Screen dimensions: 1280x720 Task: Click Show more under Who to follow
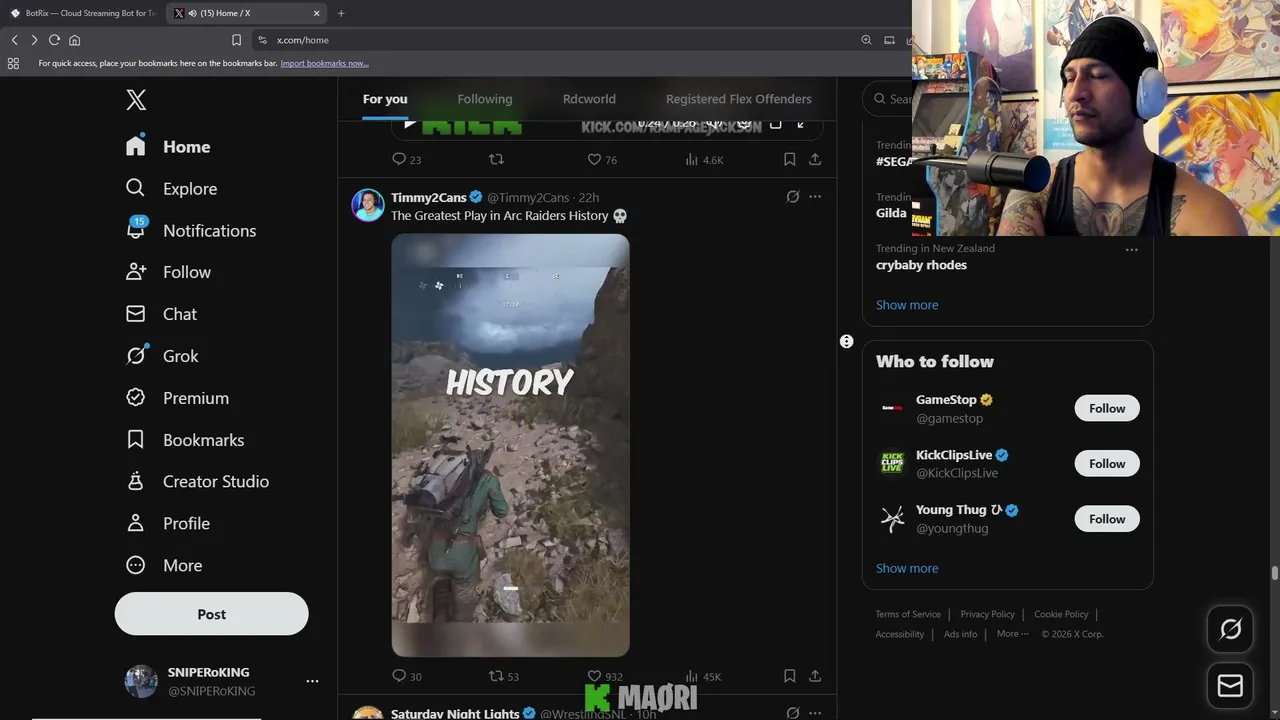point(907,568)
